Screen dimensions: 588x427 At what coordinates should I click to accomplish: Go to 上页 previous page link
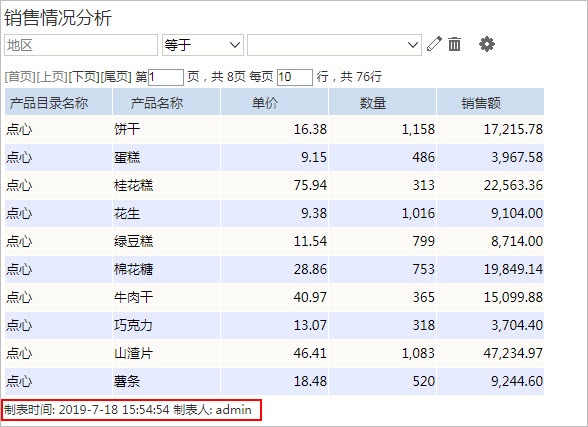tap(52, 77)
